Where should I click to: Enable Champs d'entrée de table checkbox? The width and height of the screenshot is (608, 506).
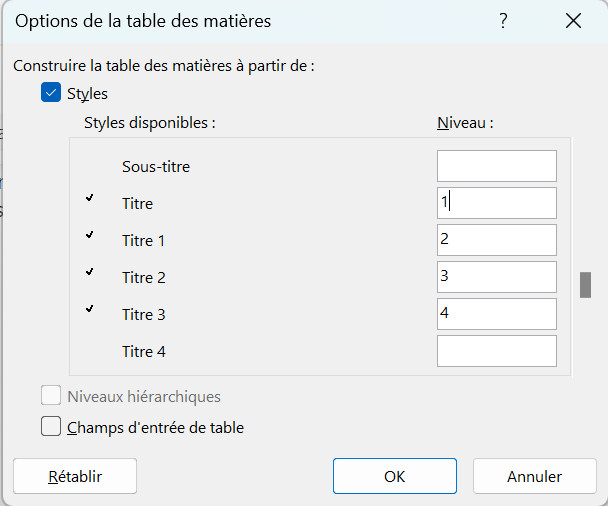coord(52,427)
